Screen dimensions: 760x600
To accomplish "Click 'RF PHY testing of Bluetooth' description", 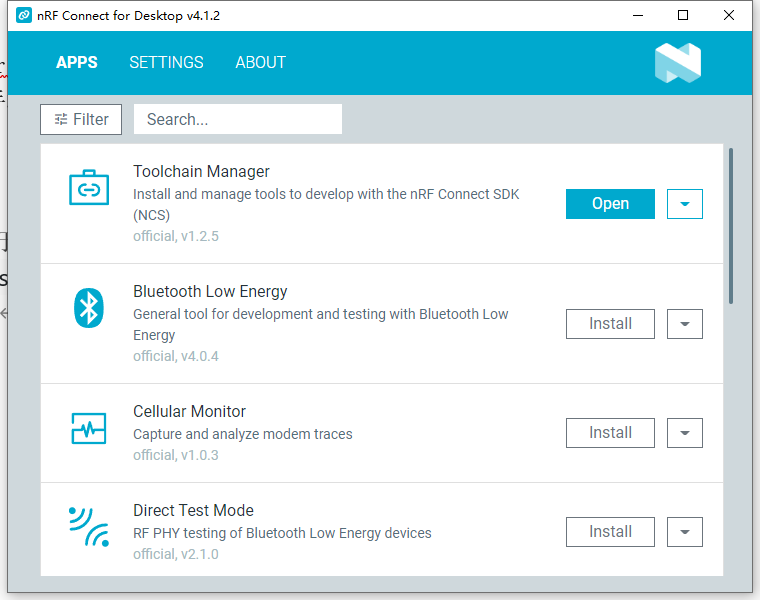I will [282, 533].
